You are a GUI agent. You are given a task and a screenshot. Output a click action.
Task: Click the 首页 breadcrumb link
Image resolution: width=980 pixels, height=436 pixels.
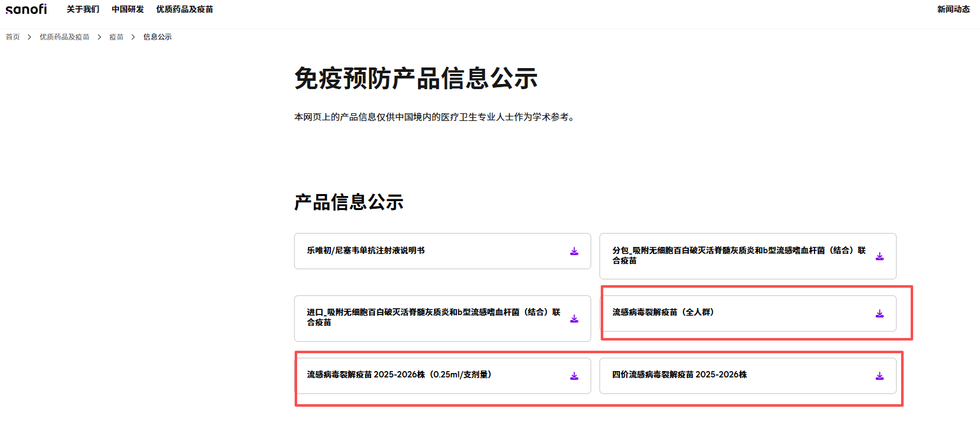point(12,37)
